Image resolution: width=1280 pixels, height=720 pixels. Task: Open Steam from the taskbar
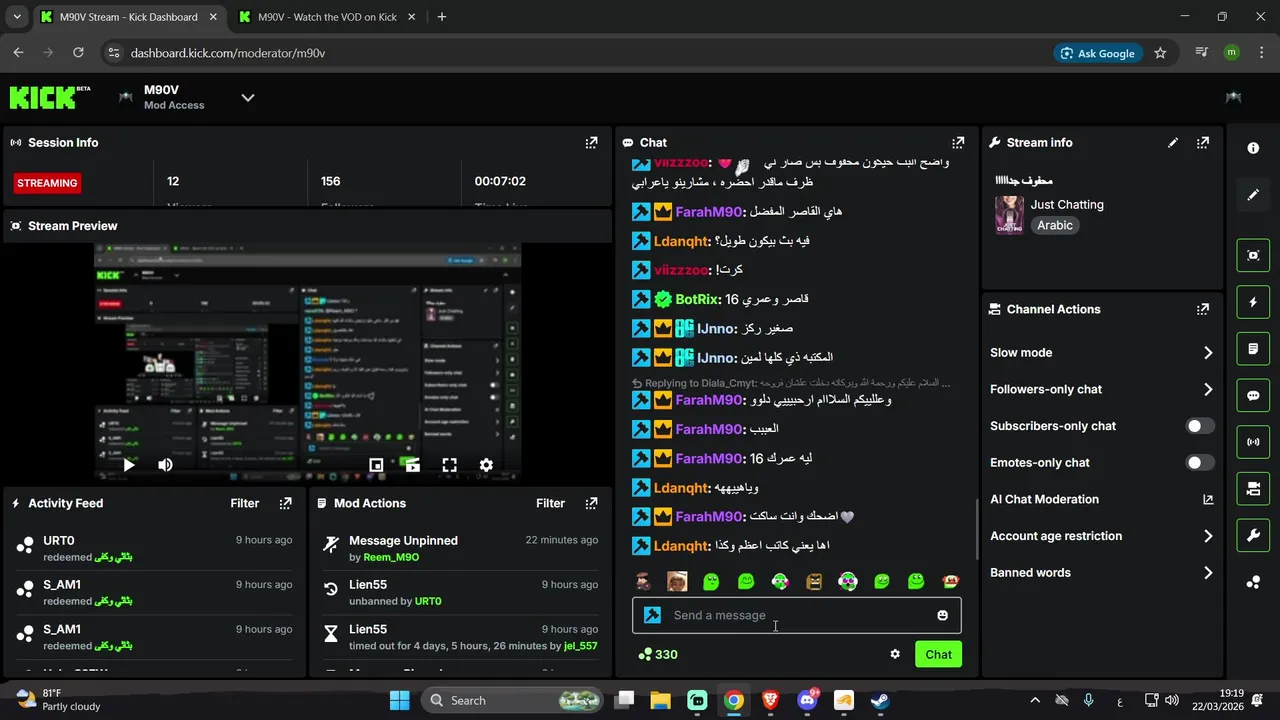pos(880,700)
